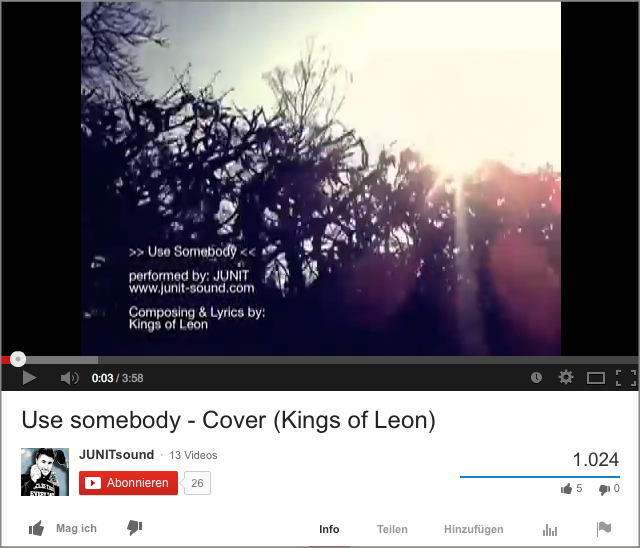Viewport: 640px width, 548px height.
Task: Click the progress bar scrubber handle
Action: [18, 359]
